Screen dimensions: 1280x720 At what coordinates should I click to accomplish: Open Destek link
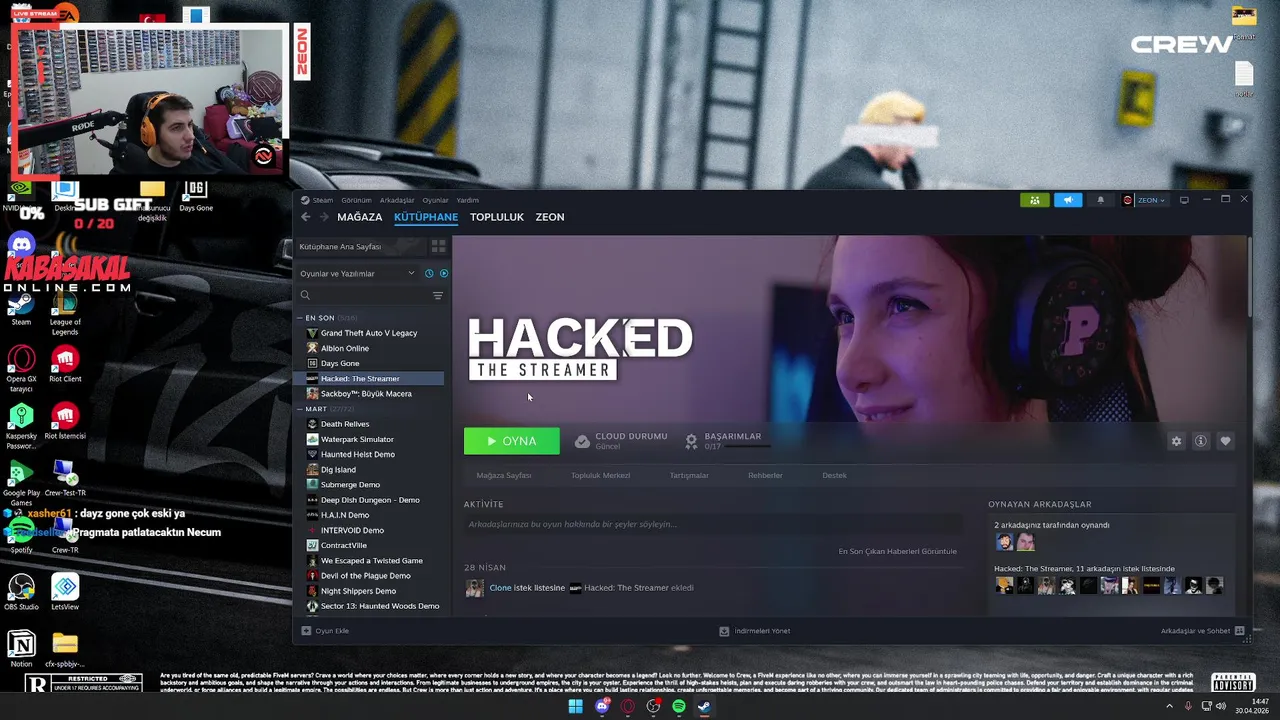pos(834,476)
